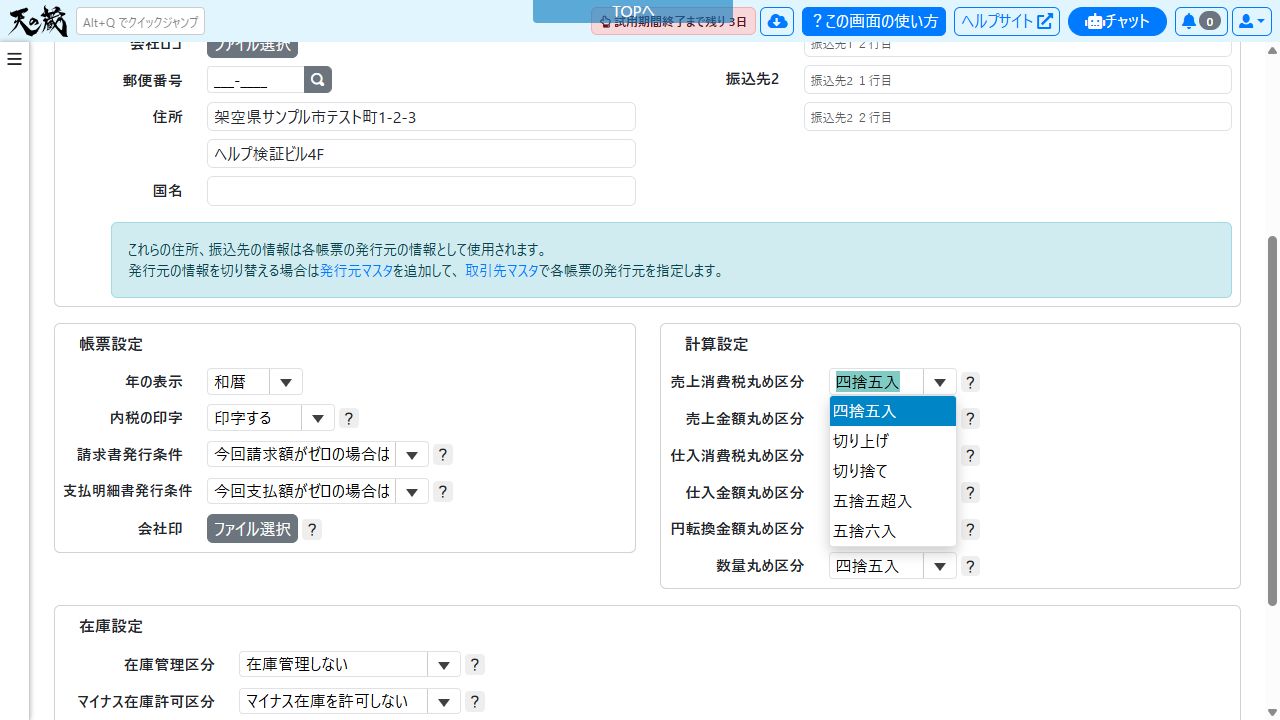Edit the address field 架空県サンプル市テスト町1-2-3

421,117
